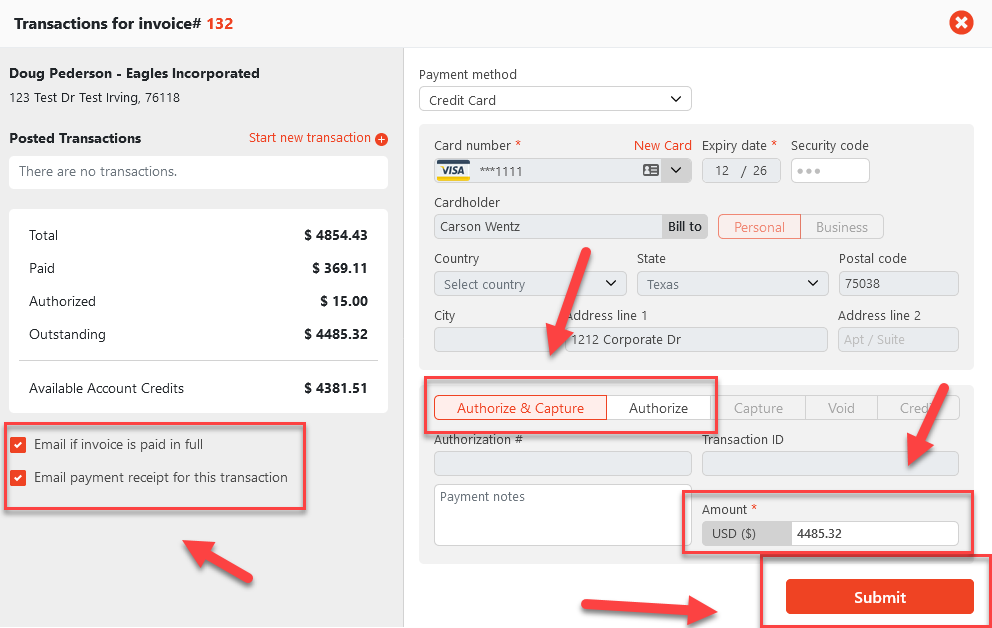Viewport: 992px width, 628px height.
Task: Select the Authorize & Capture tab
Action: (520, 408)
